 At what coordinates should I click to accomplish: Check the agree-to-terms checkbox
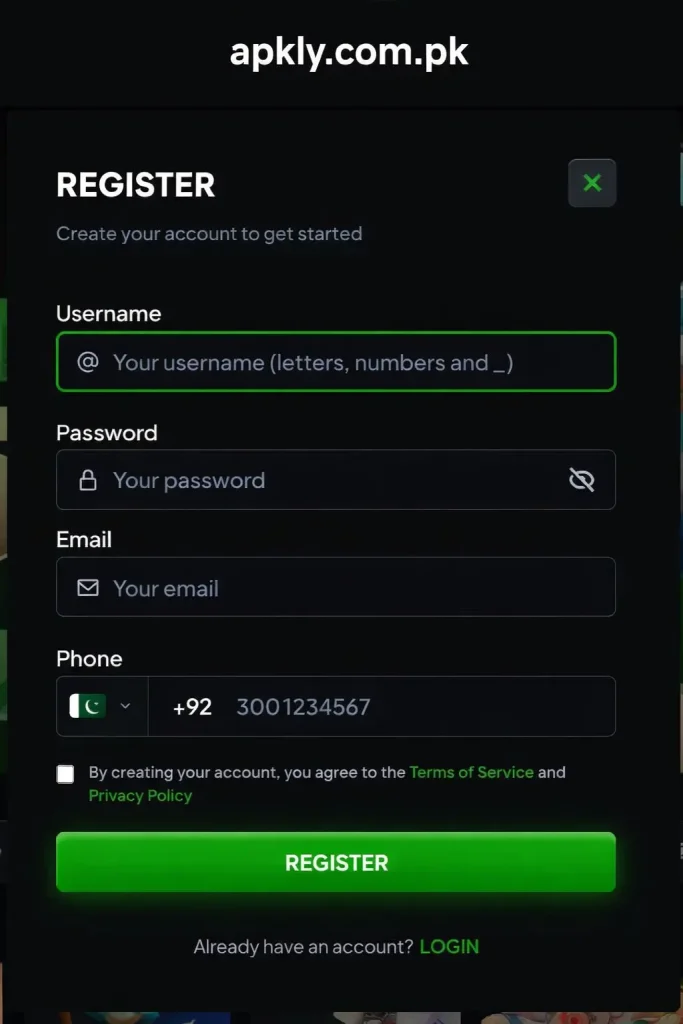point(66,774)
